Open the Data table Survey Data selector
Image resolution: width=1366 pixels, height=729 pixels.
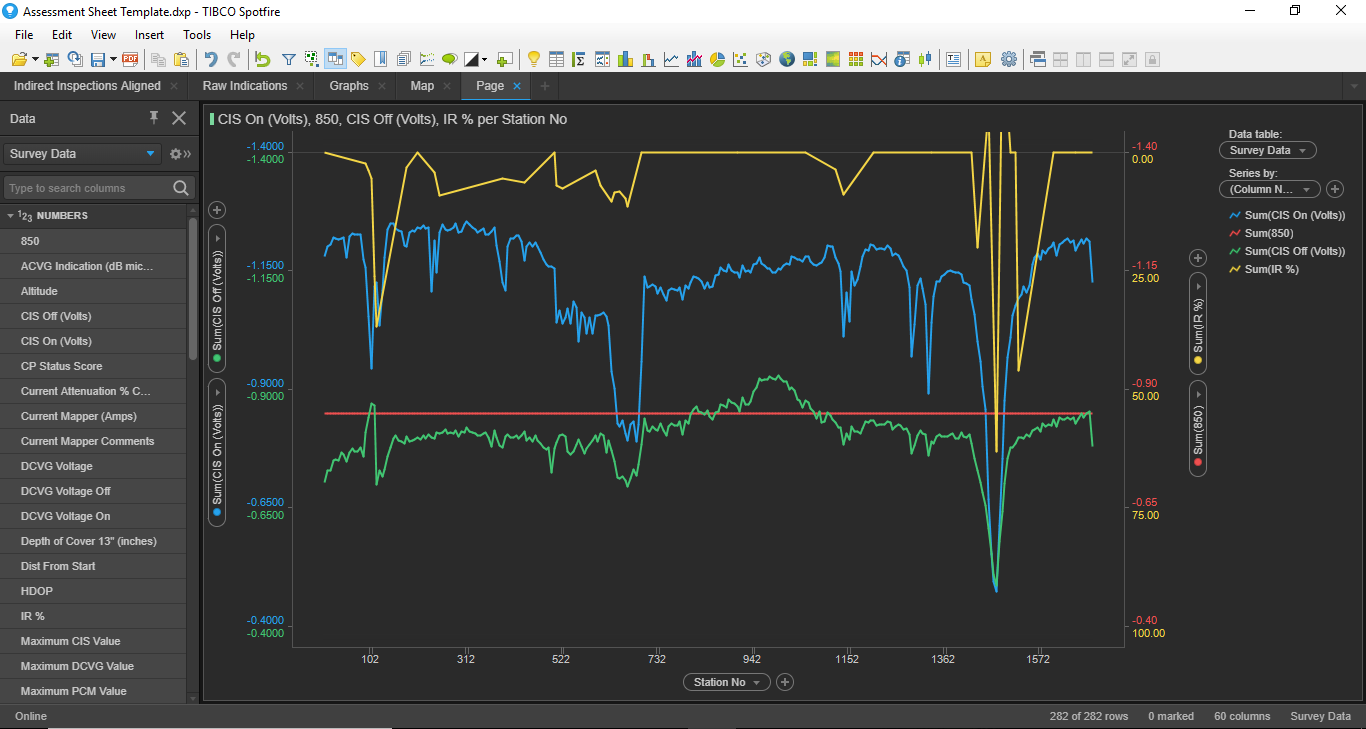[x=1267, y=150]
